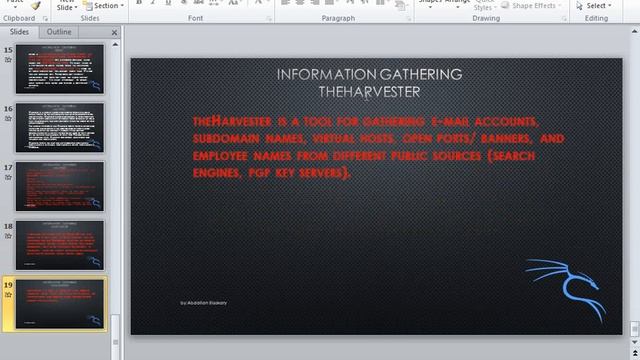Open the Shape Effects menu
640x360 pixels.
531,6
